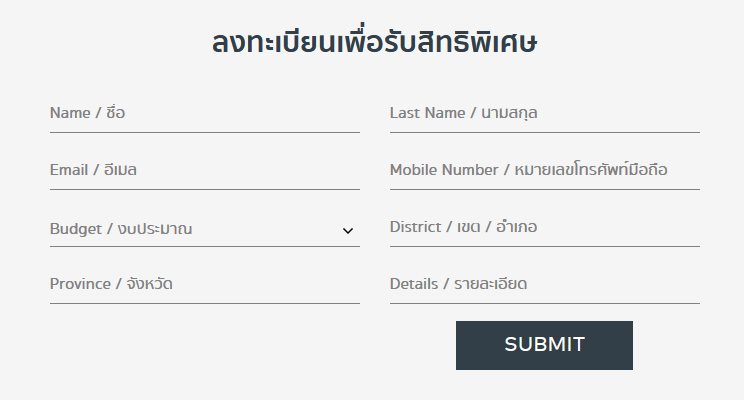Click the Province / จังหวัด input field
This screenshot has width=744, height=400.
(205, 285)
